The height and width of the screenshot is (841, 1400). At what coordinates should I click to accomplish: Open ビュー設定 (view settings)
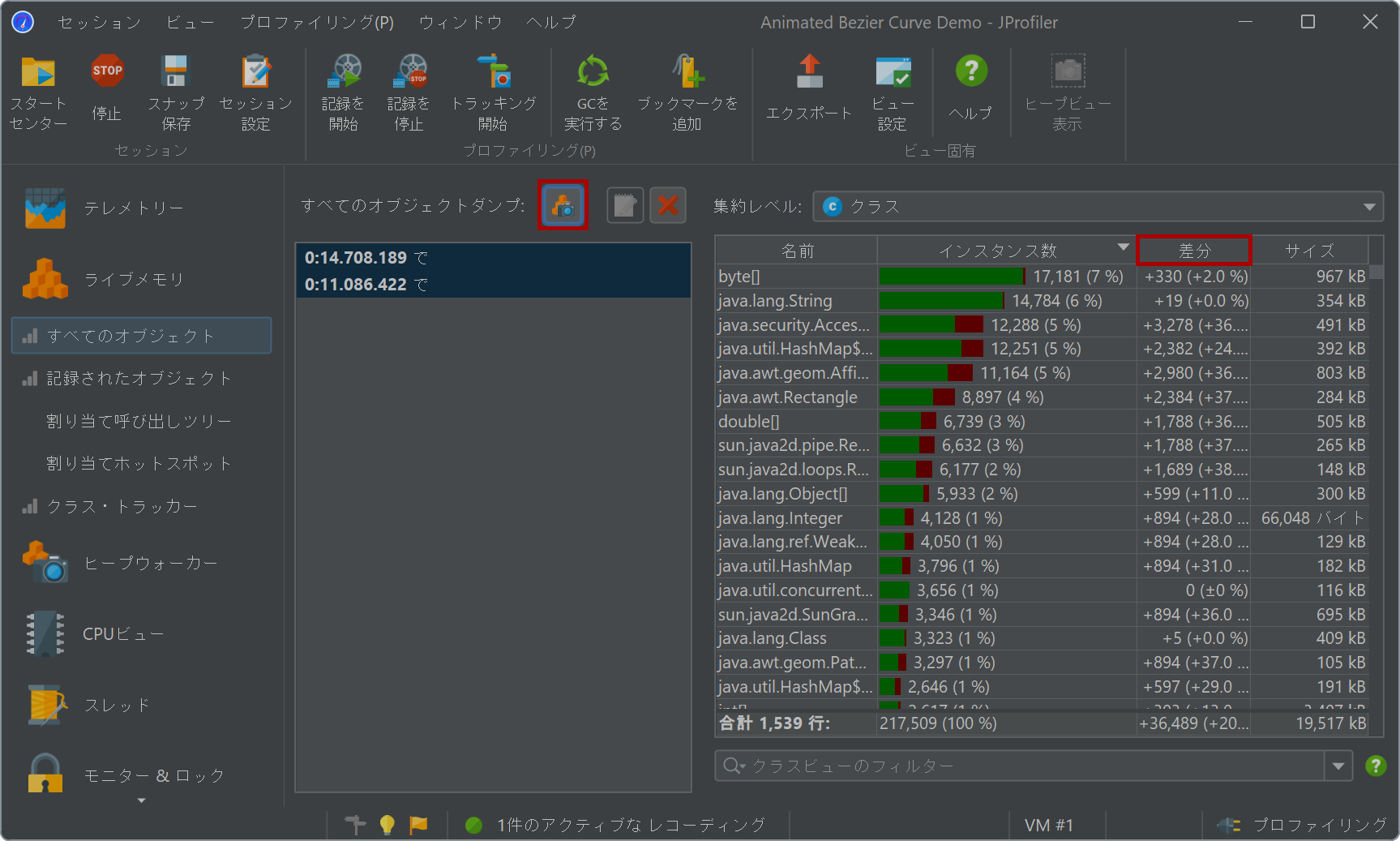pyautogui.click(x=893, y=93)
